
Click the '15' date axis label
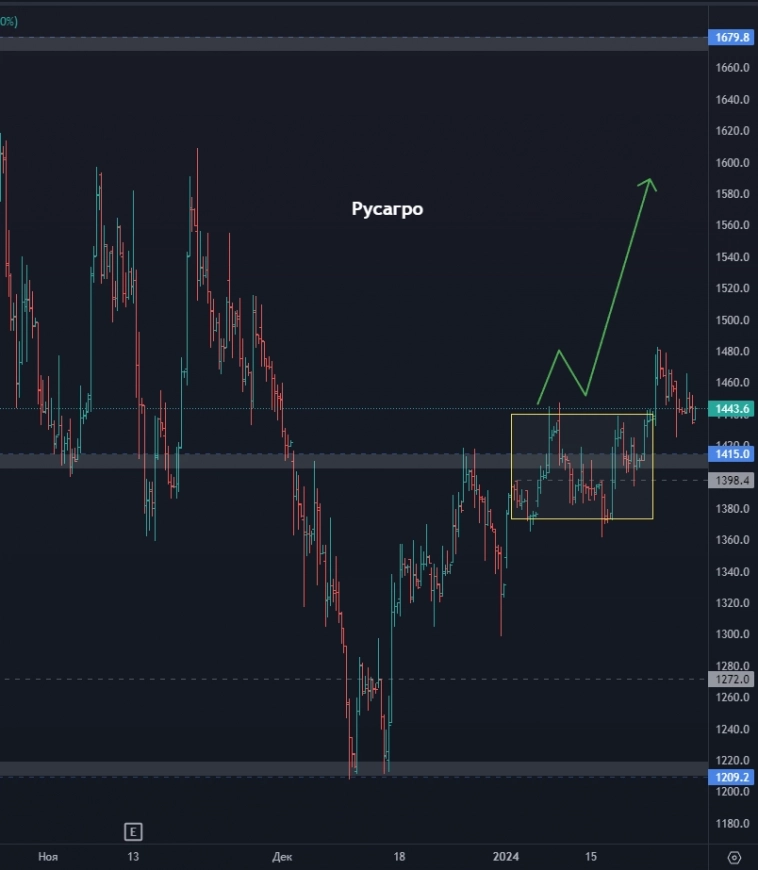(591, 857)
